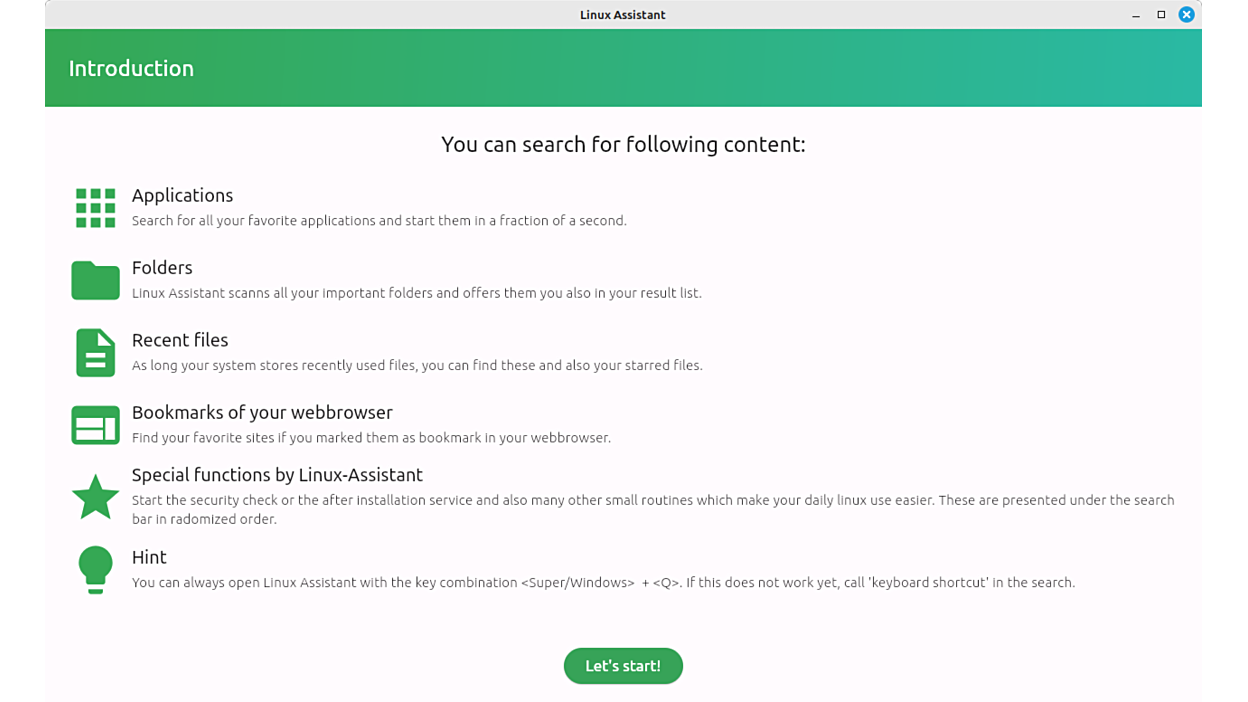Image resolution: width=1248 pixels, height=702 pixels.
Task: Click the green Folders icon
Action: point(95,280)
